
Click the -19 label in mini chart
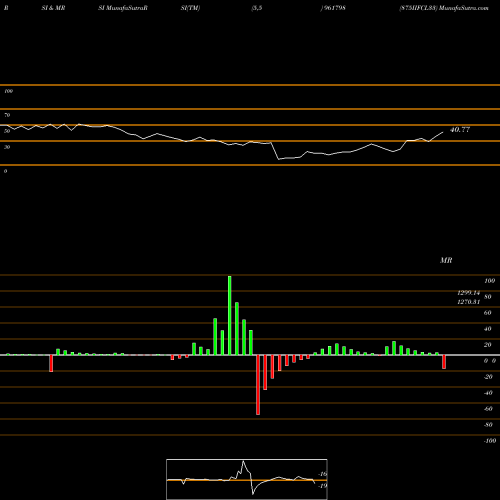tap(323, 486)
